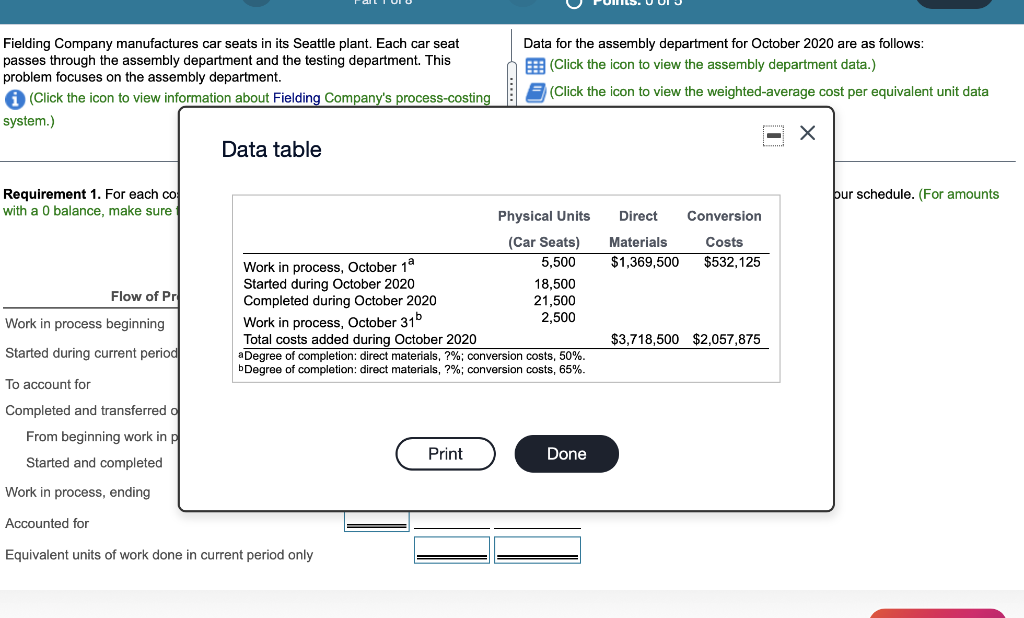Click 'Accounted for' row label

[47, 523]
